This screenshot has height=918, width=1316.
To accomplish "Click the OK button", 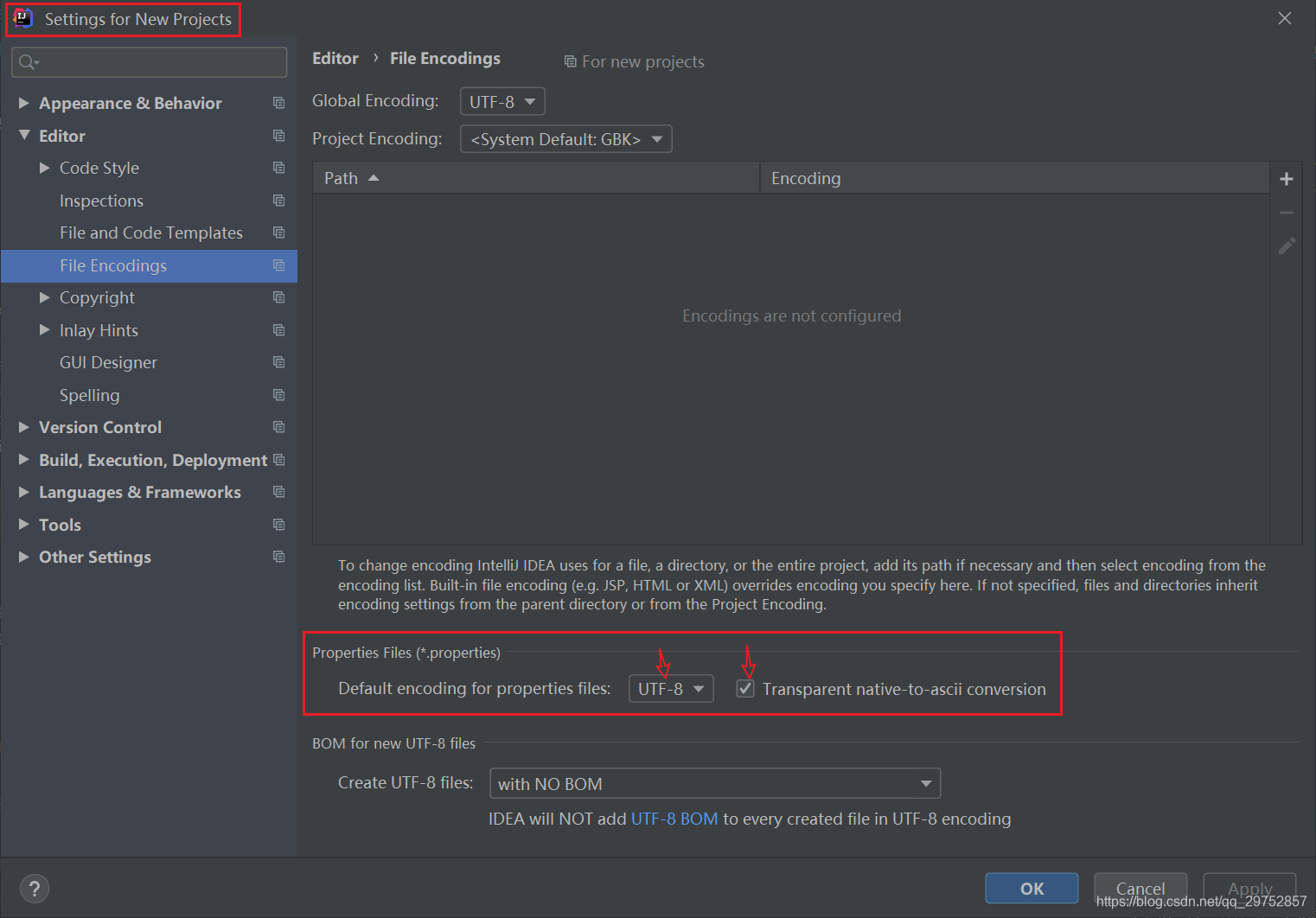I will (1032, 889).
